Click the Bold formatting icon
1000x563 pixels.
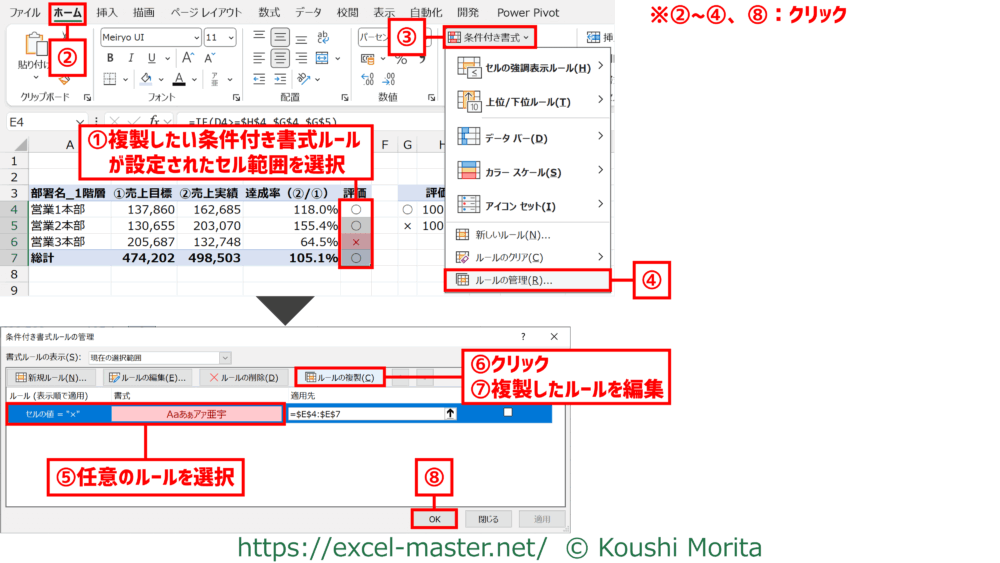(109, 60)
